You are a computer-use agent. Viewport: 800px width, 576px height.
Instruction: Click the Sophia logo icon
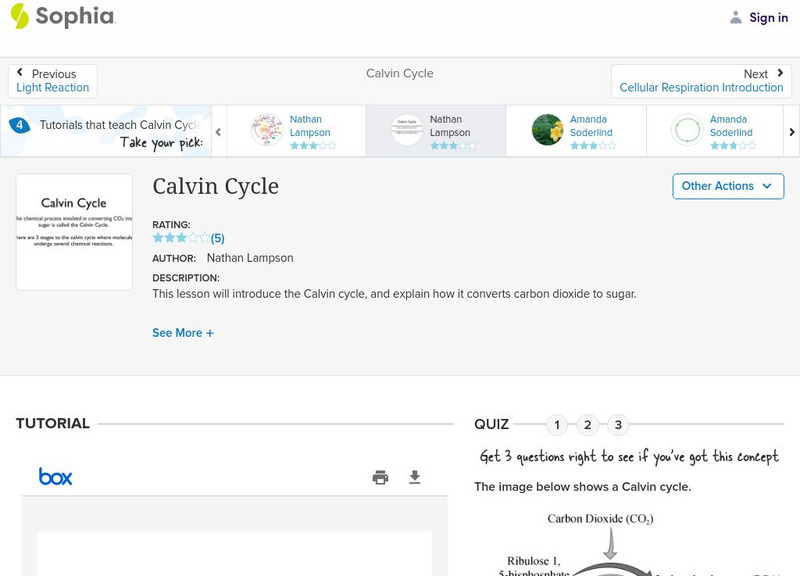pos(20,16)
